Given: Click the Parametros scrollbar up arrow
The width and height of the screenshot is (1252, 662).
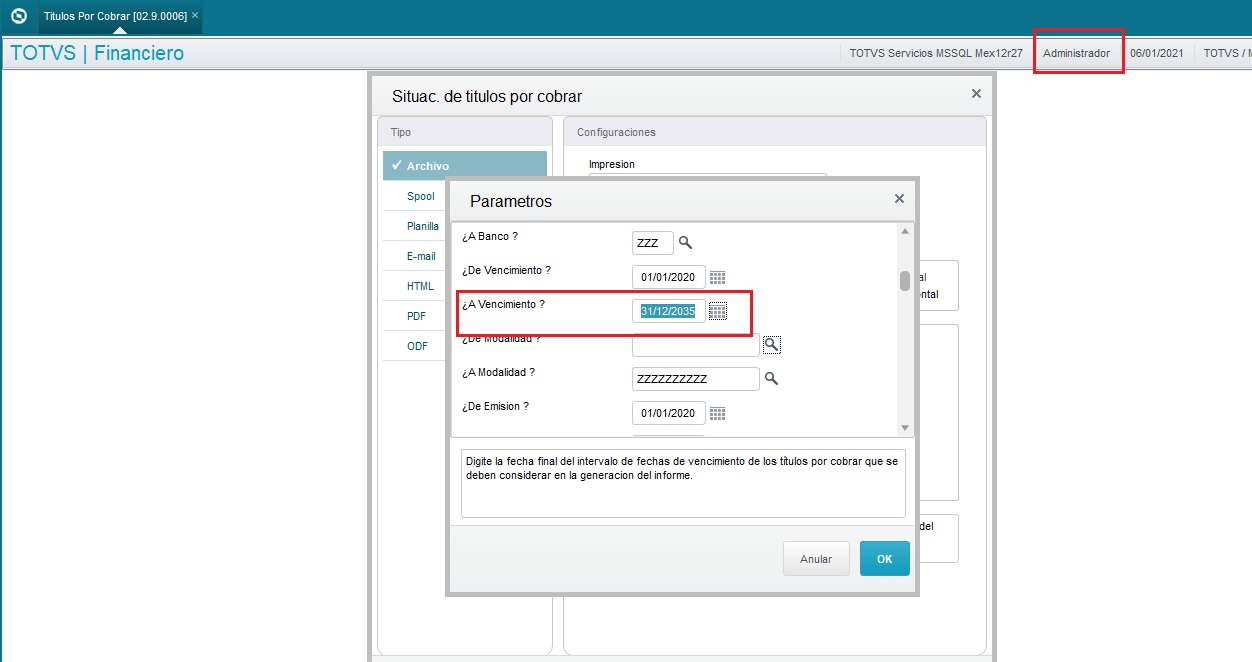Looking at the screenshot, I should click(x=905, y=231).
